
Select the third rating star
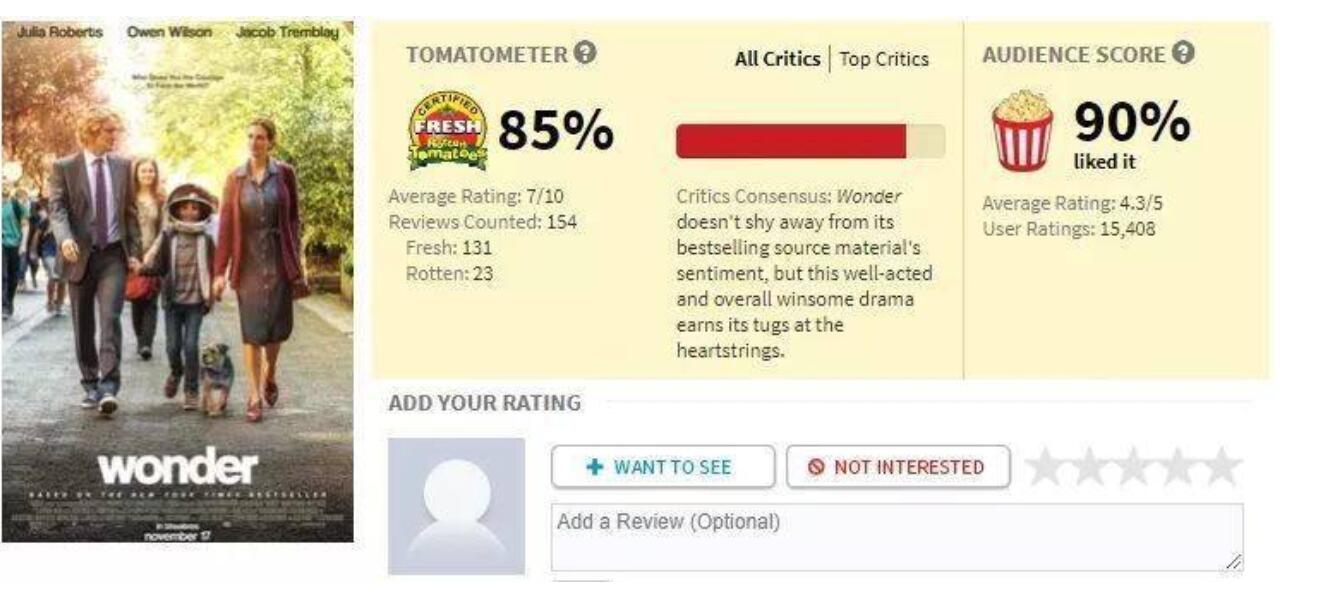[x=1133, y=467]
